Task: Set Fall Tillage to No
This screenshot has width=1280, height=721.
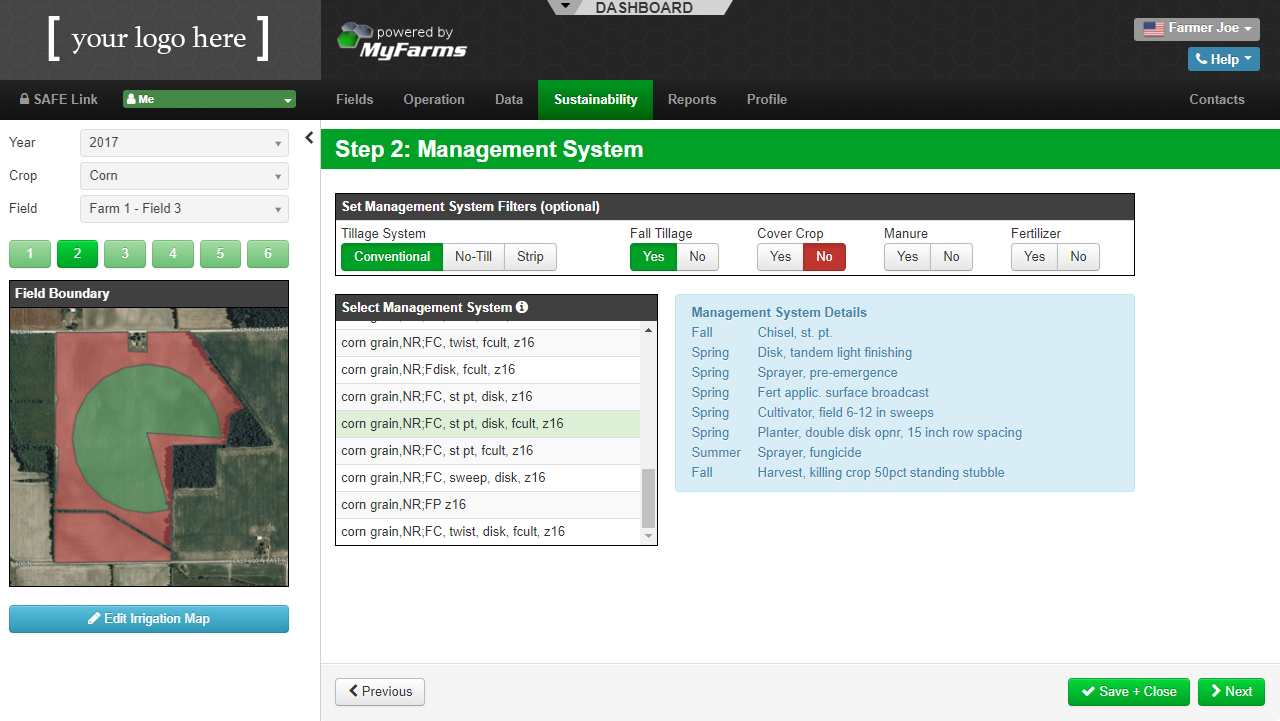Action: (x=697, y=257)
